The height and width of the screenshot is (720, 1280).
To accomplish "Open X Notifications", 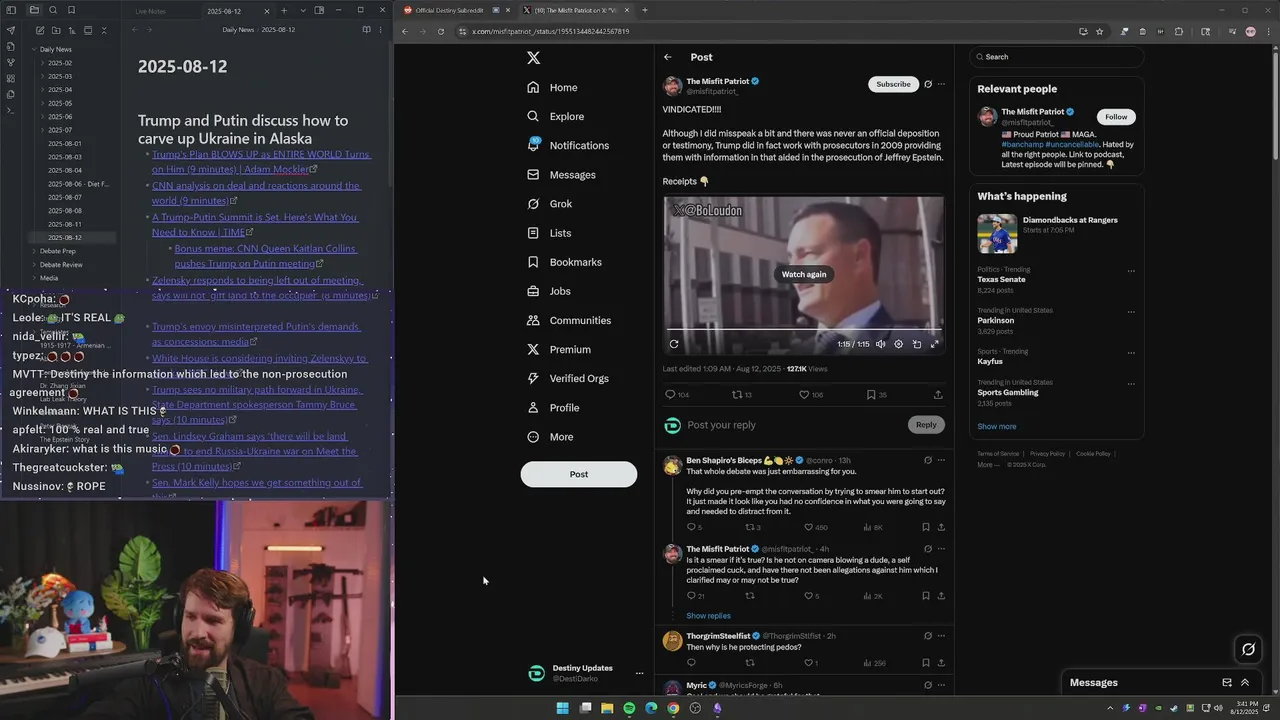I will [568, 145].
